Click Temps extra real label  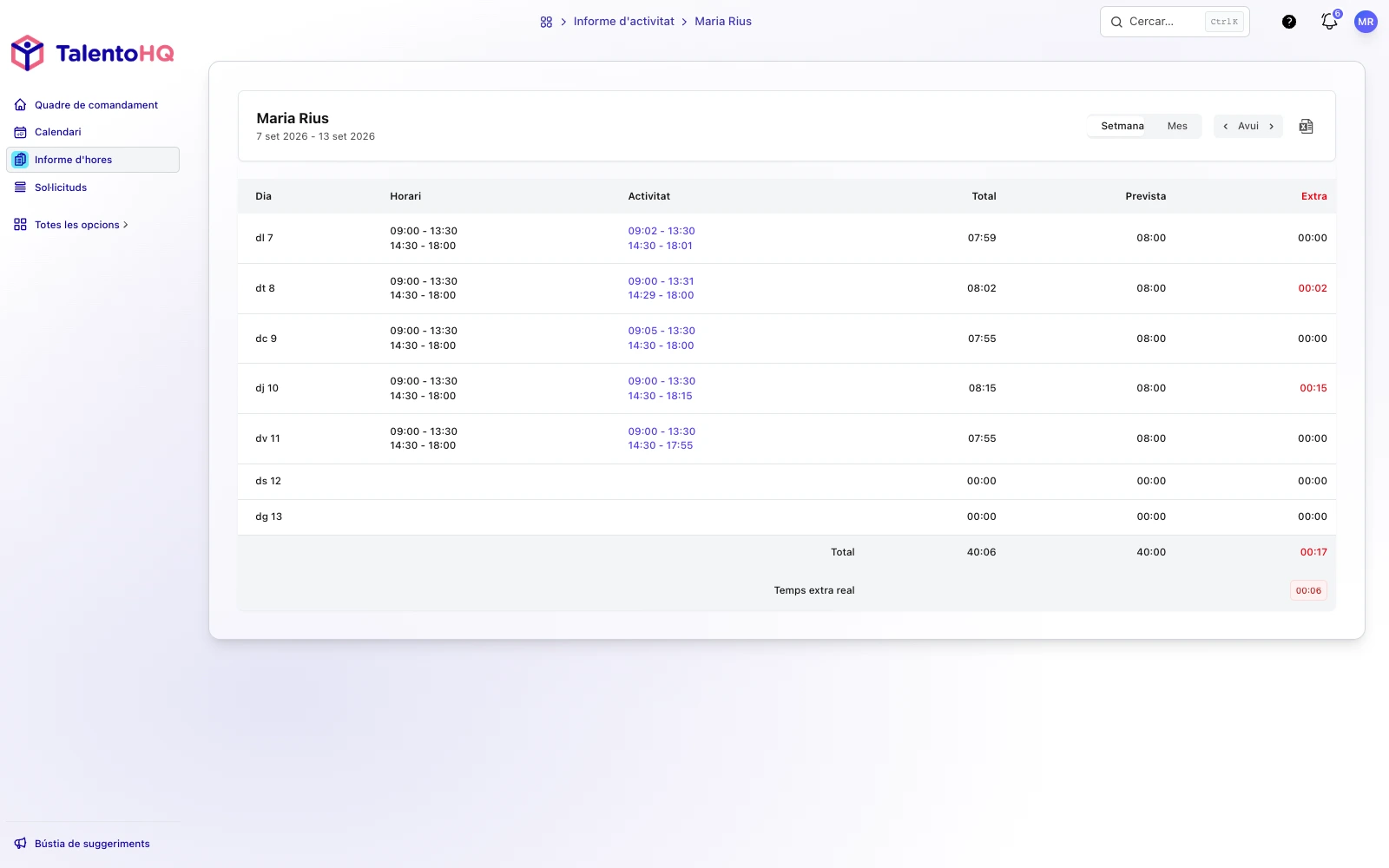click(814, 590)
